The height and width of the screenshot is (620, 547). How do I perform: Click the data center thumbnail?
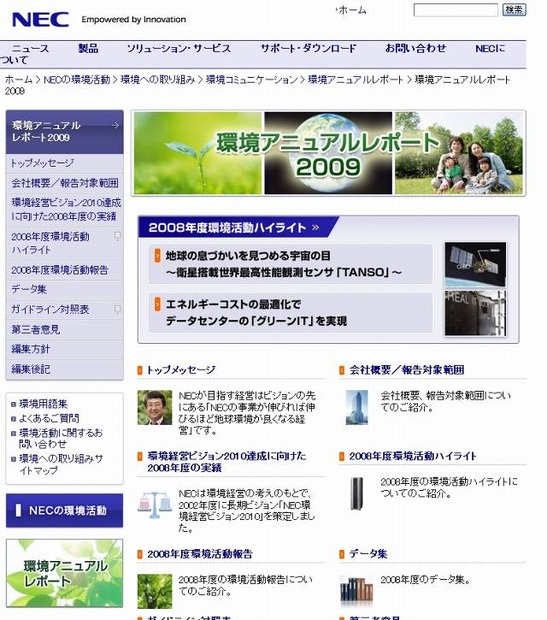point(475,313)
